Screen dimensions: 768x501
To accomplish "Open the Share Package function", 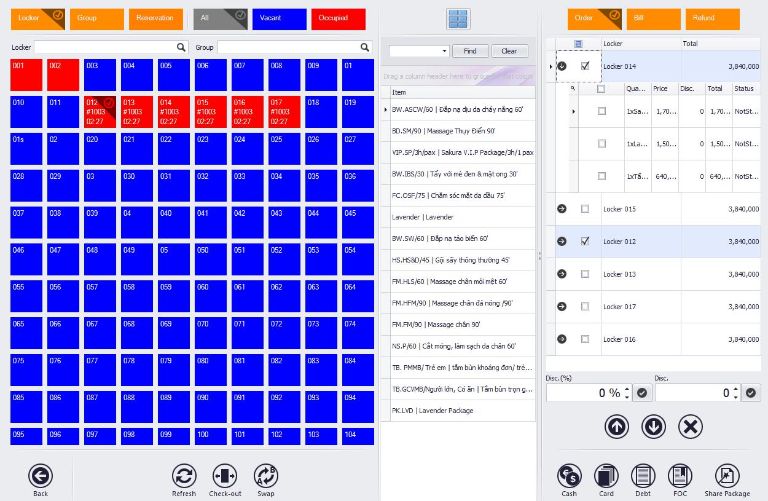I will point(727,476).
